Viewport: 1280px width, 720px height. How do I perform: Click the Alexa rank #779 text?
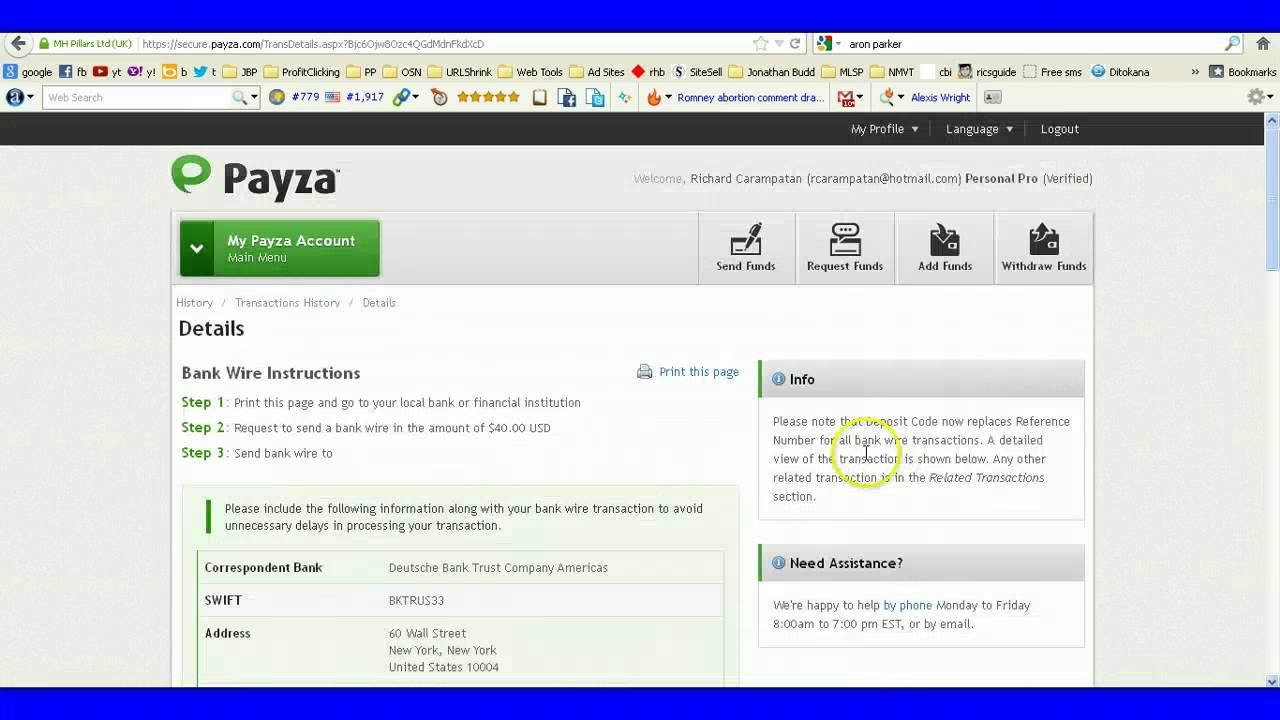(305, 98)
